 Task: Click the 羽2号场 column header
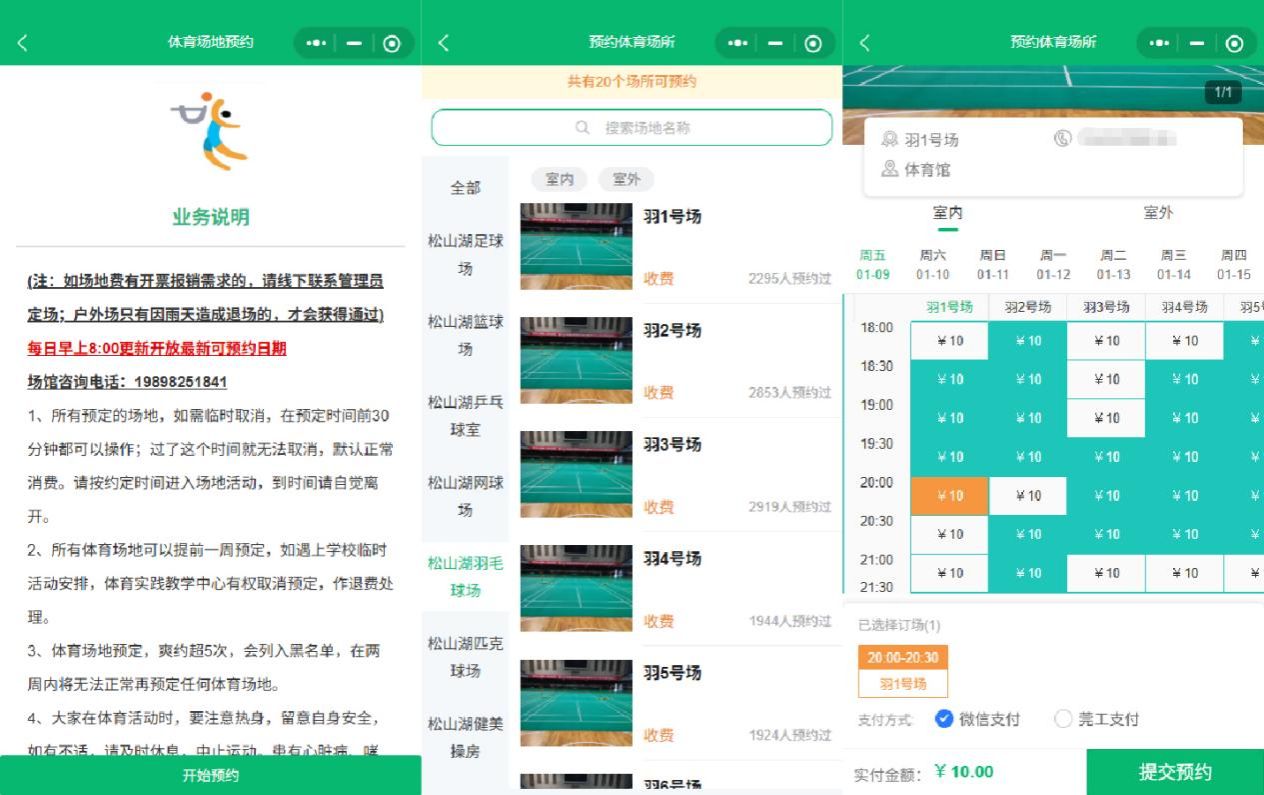click(1028, 308)
